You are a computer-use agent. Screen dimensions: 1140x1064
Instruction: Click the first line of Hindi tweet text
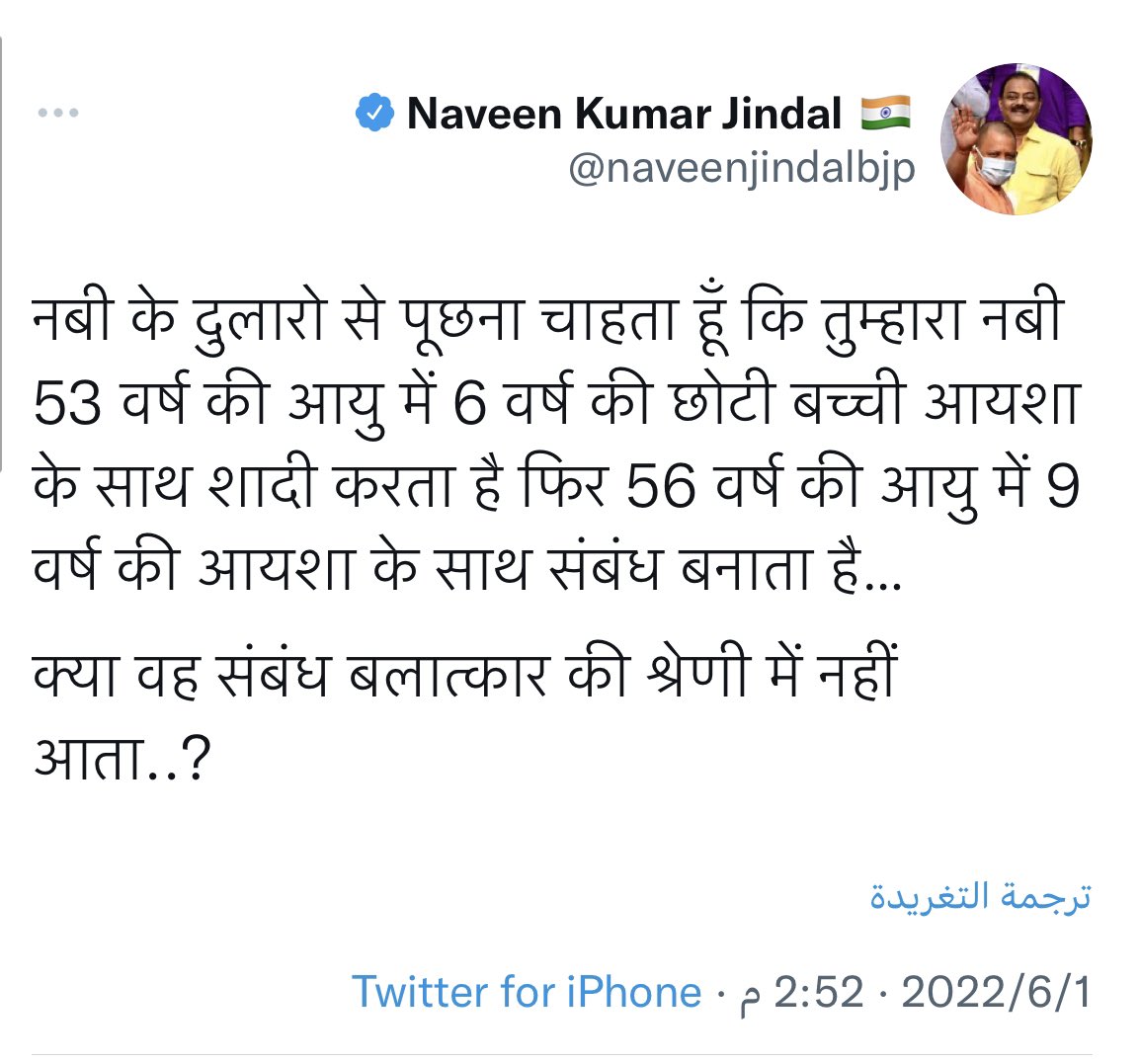click(x=549, y=320)
